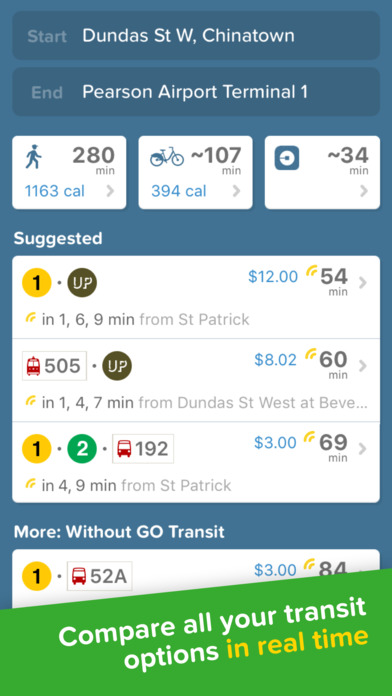392x696 pixels.
Task: Open cycling details chevron beside 394 cal
Action: 237,191
